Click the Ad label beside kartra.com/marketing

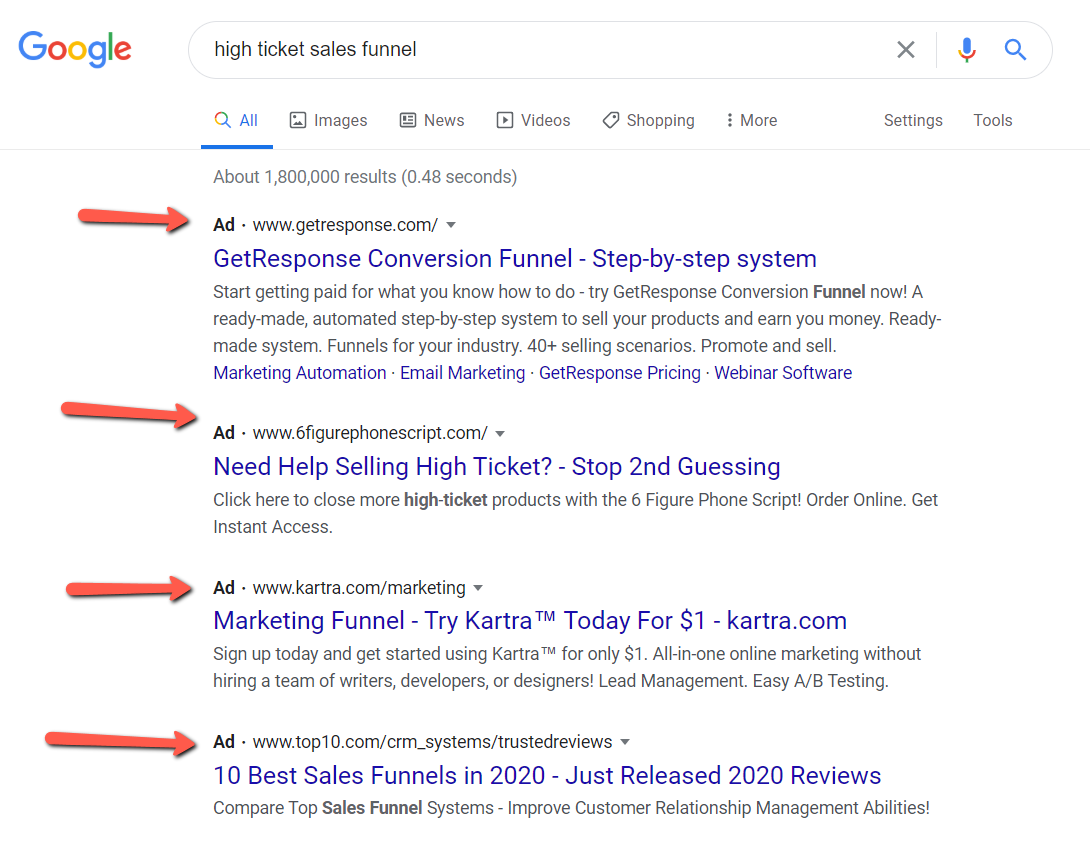[224, 588]
